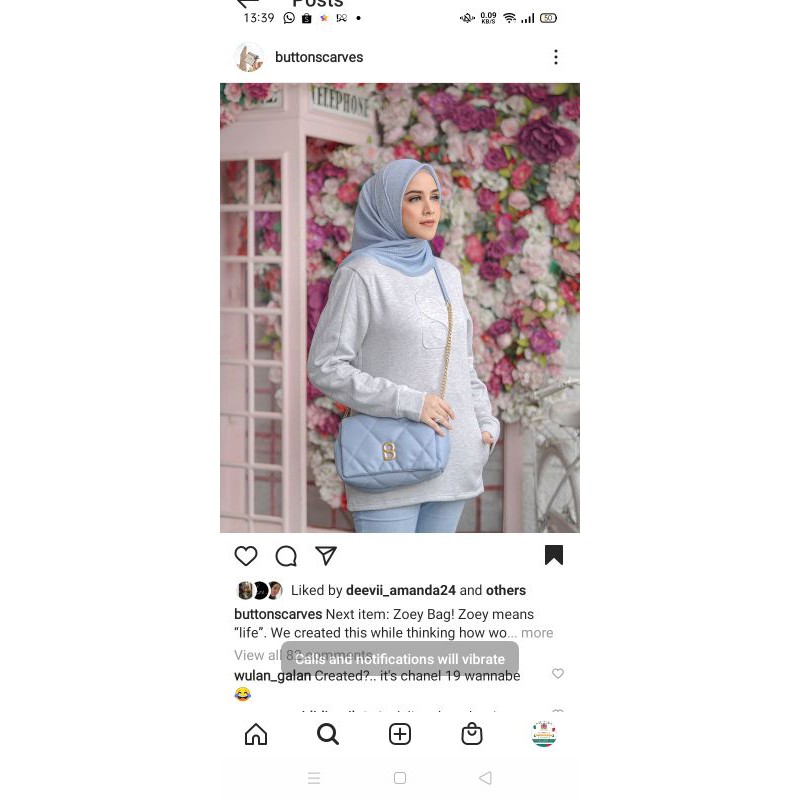
Task: Like wulan_galan's comment with small heart
Action: tap(558, 673)
